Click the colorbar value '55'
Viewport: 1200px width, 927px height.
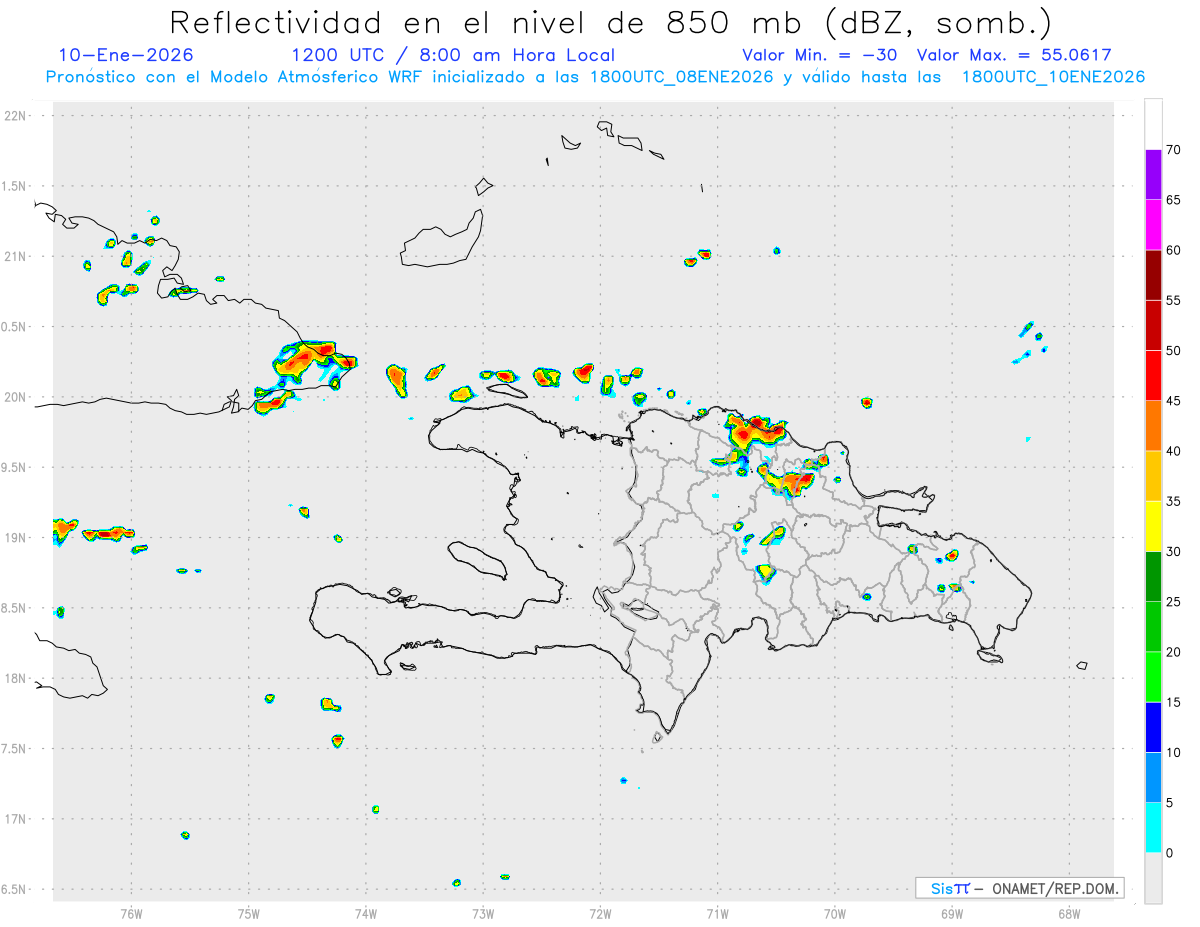(1173, 301)
